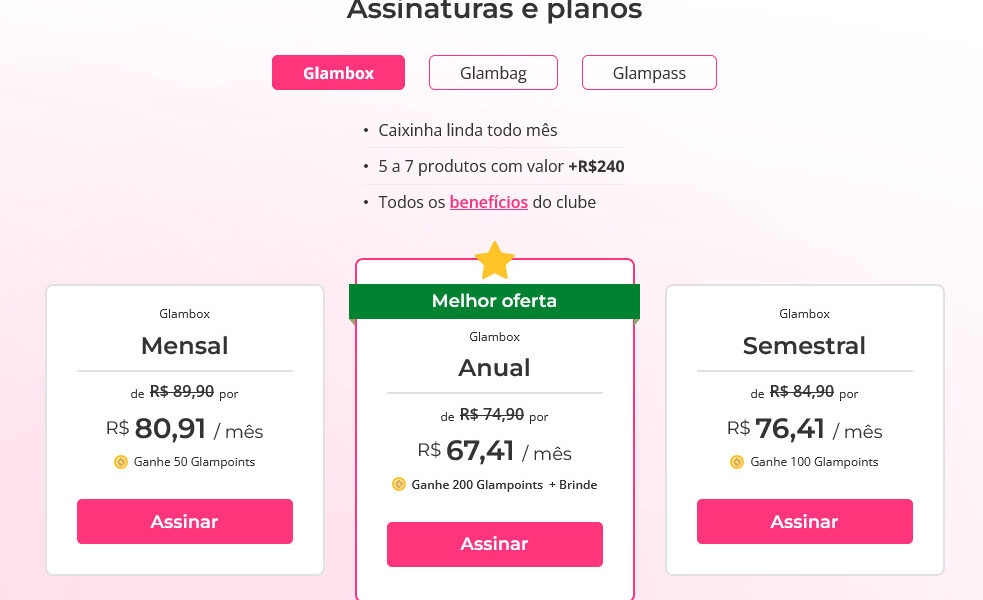Select the Glambox tab

339,73
